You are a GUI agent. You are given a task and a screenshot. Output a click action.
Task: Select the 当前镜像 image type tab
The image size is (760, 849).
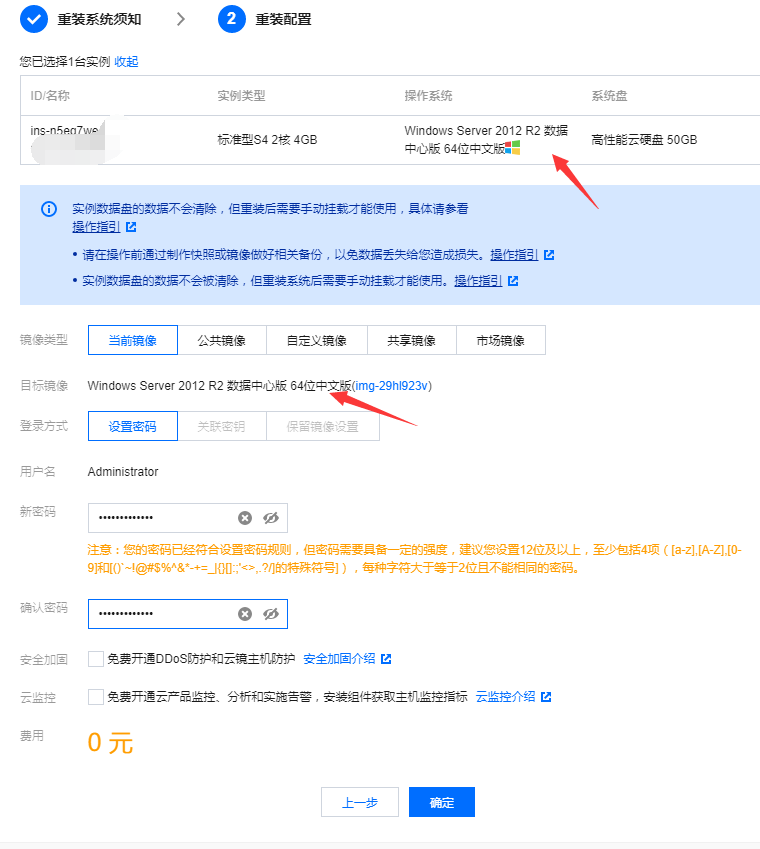pos(133,340)
